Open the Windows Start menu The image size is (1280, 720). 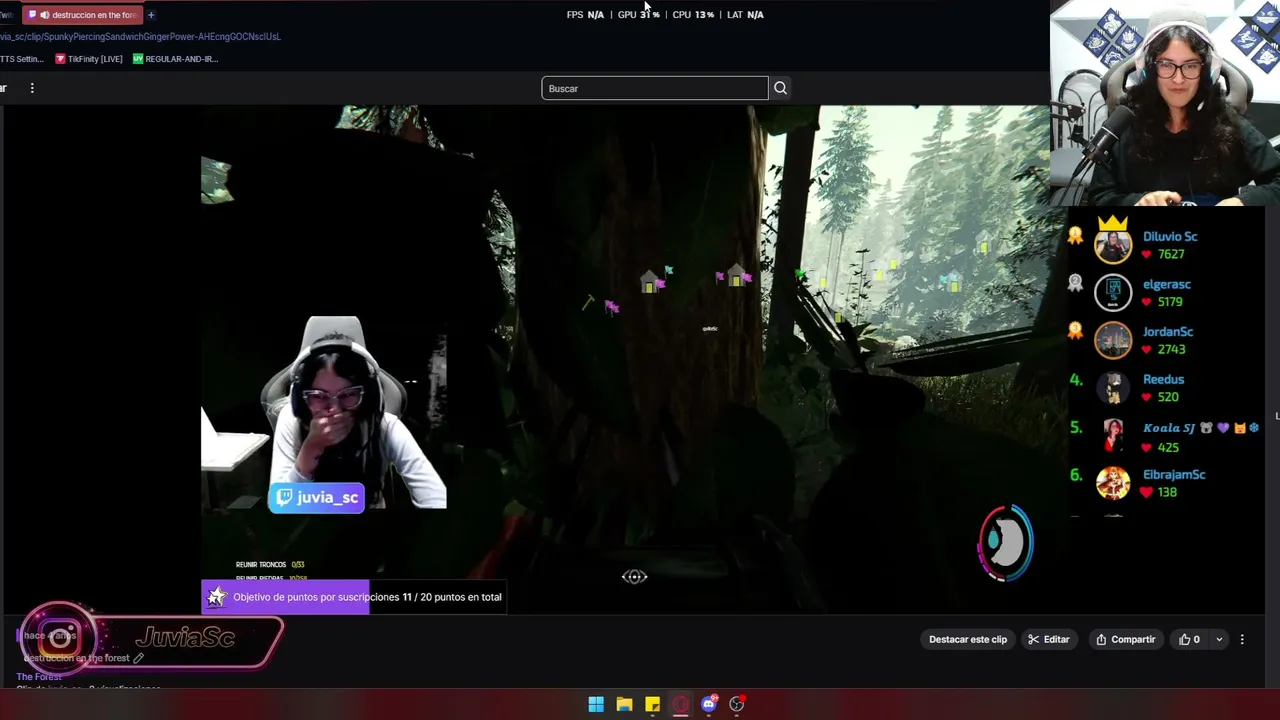(x=596, y=704)
